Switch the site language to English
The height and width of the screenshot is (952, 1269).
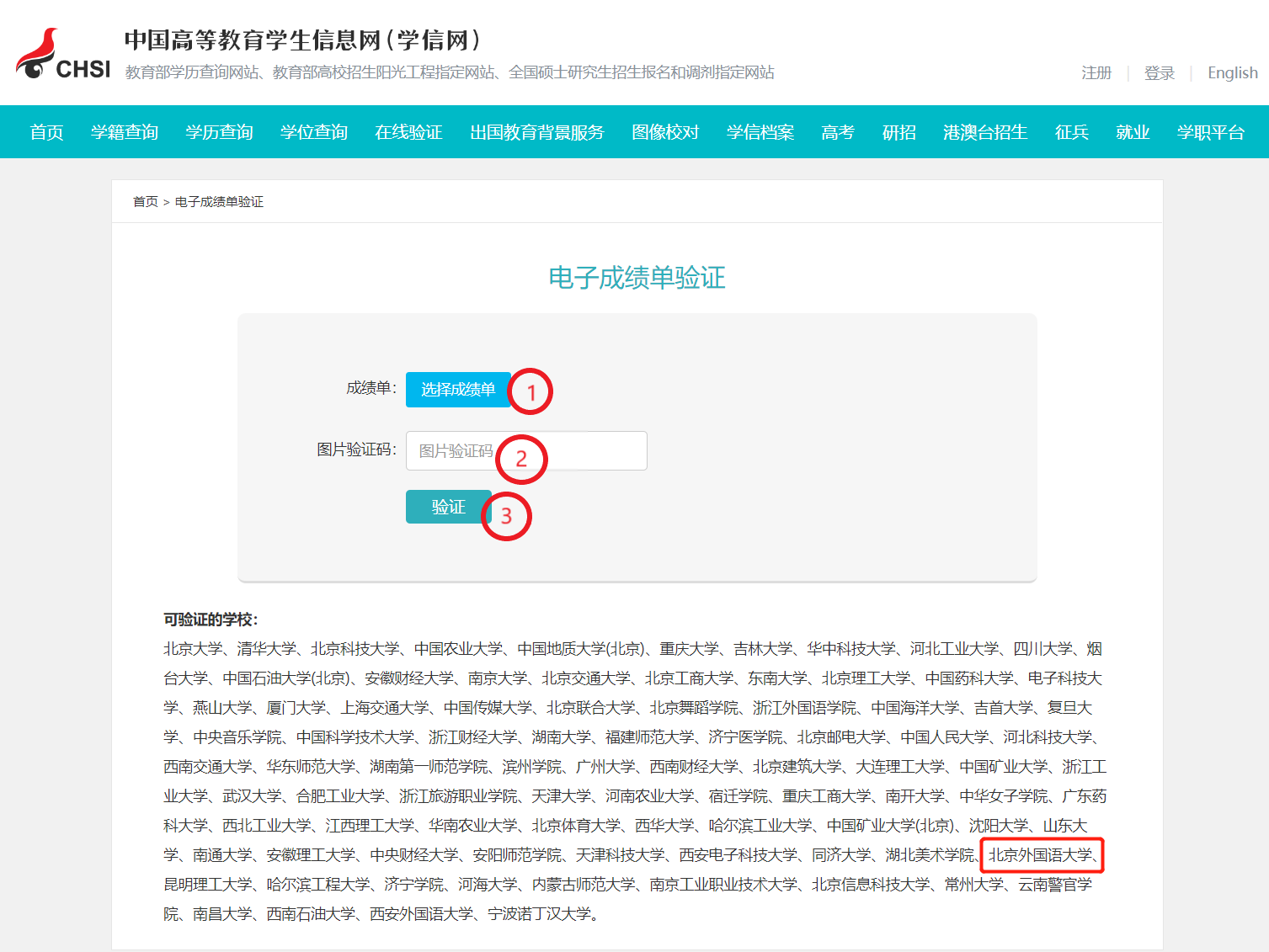1232,73
